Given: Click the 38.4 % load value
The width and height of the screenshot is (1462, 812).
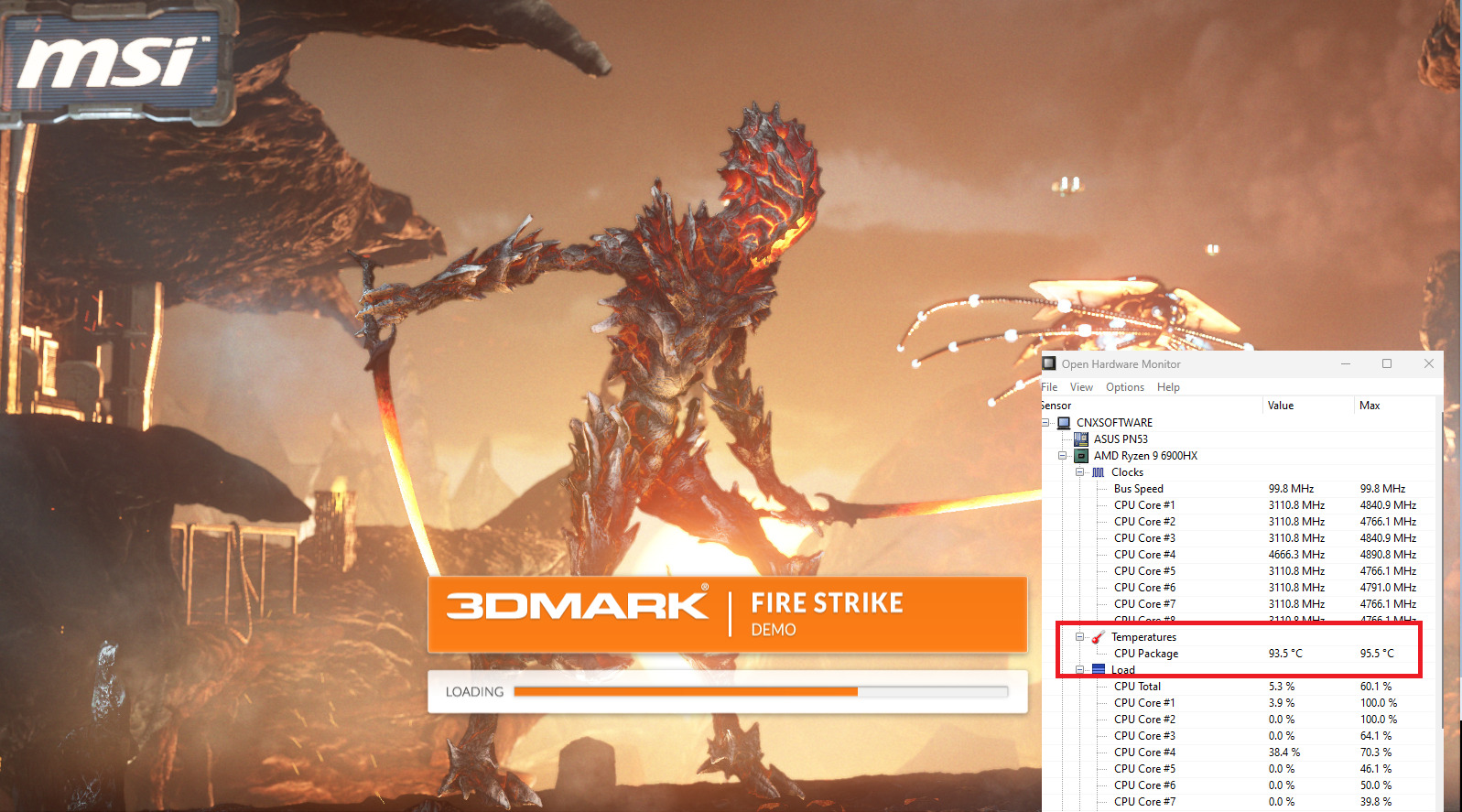Looking at the screenshot, I should click(x=1284, y=752).
